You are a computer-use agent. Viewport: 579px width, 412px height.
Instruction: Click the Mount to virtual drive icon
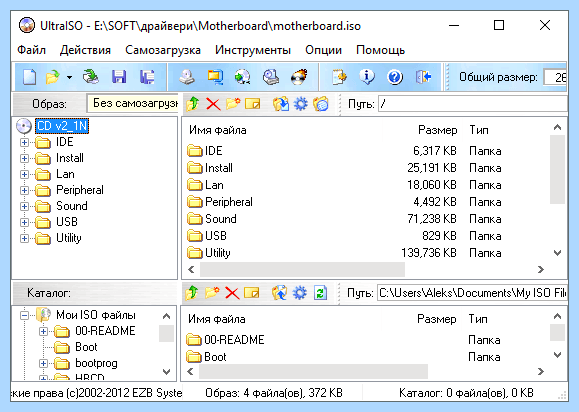tap(271, 77)
